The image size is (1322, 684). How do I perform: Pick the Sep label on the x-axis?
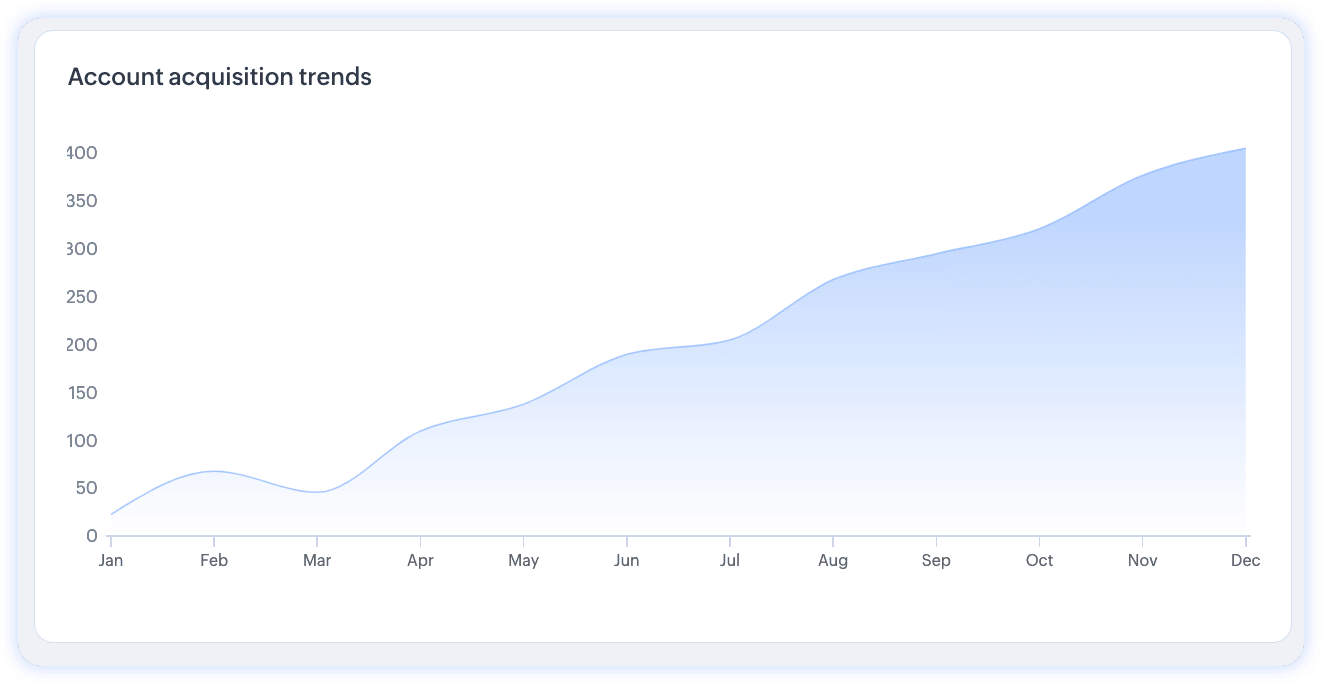(x=936, y=560)
